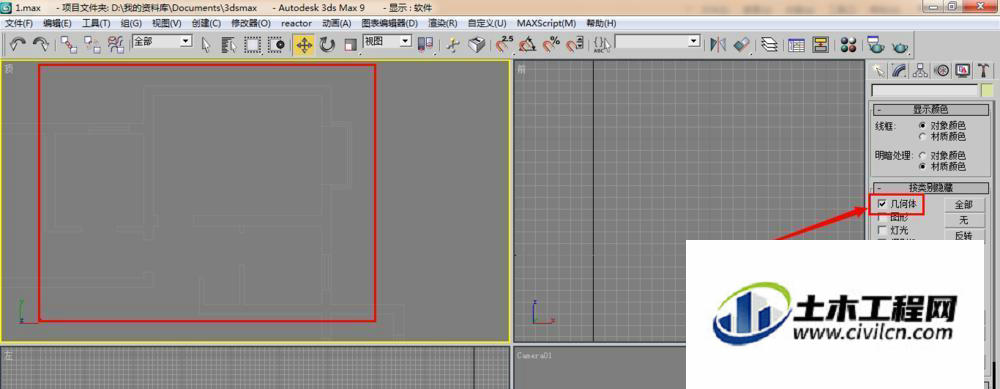
Task: Open the reactor menu
Action: [x=297, y=23]
